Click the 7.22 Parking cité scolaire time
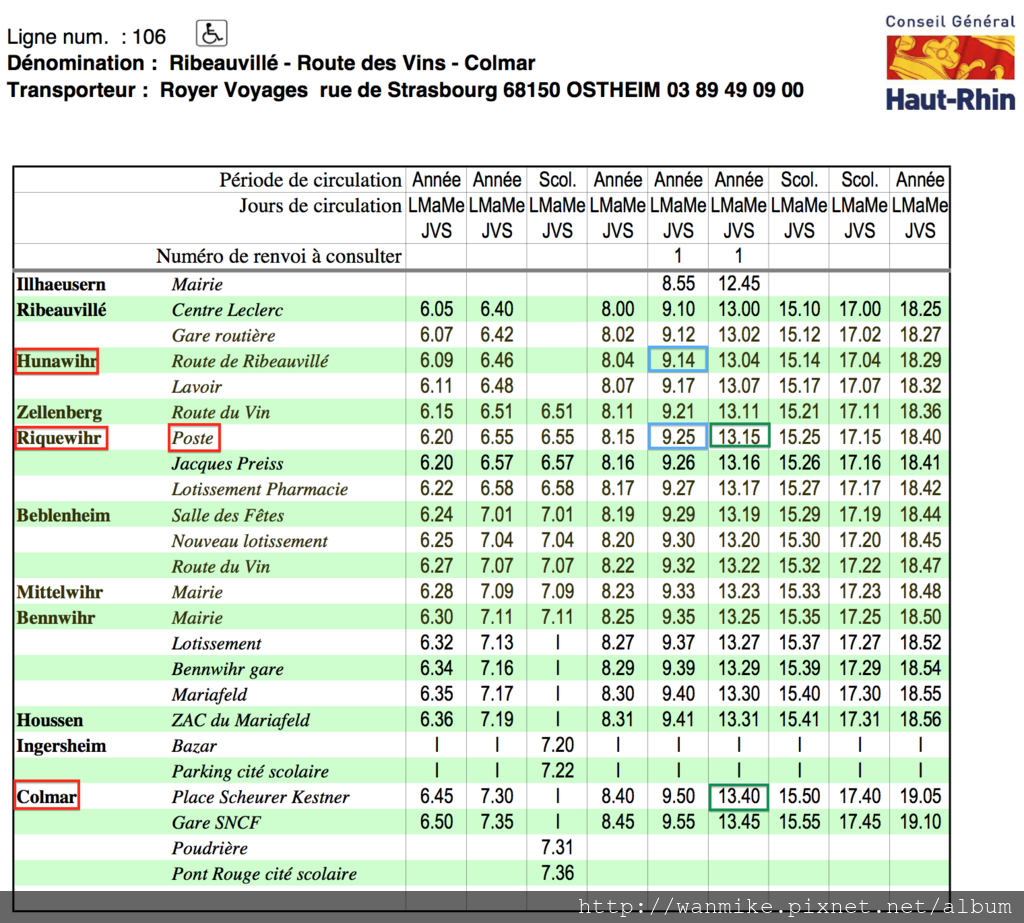This screenshot has height=923, width=1024. point(557,771)
